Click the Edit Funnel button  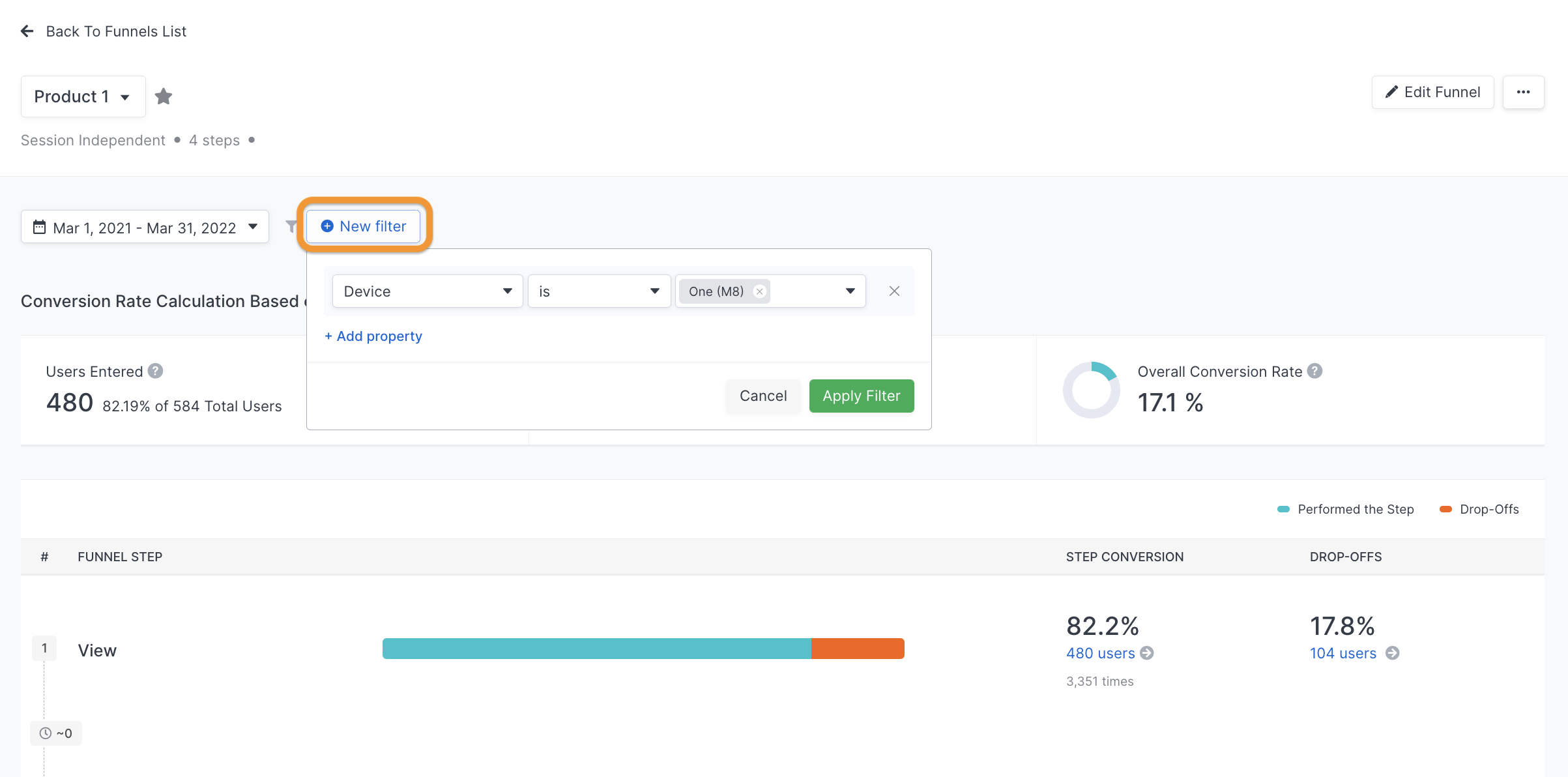pos(1432,92)
